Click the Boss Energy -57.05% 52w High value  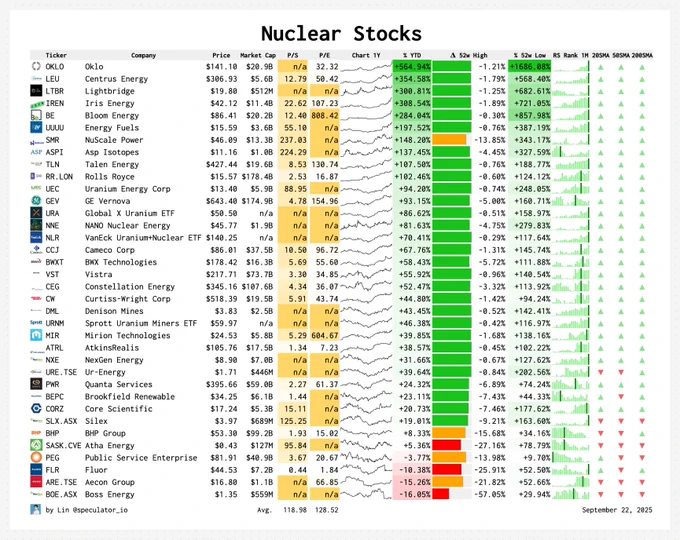point(490,494)
